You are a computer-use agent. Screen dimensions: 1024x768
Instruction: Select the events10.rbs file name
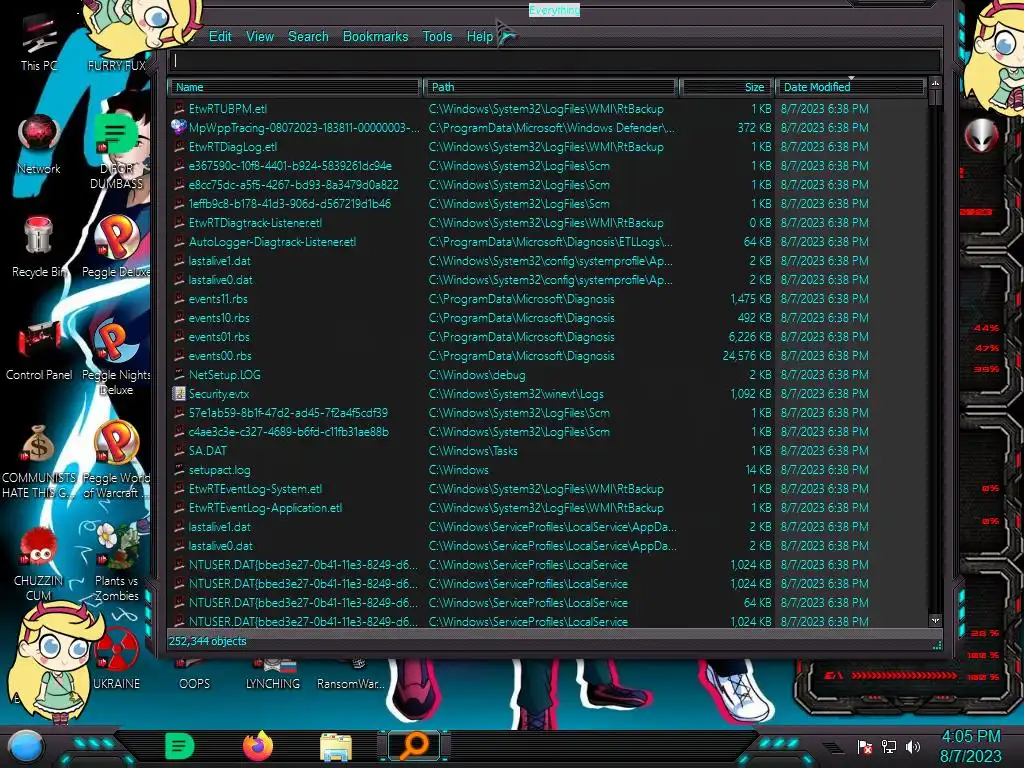[219, 318]
